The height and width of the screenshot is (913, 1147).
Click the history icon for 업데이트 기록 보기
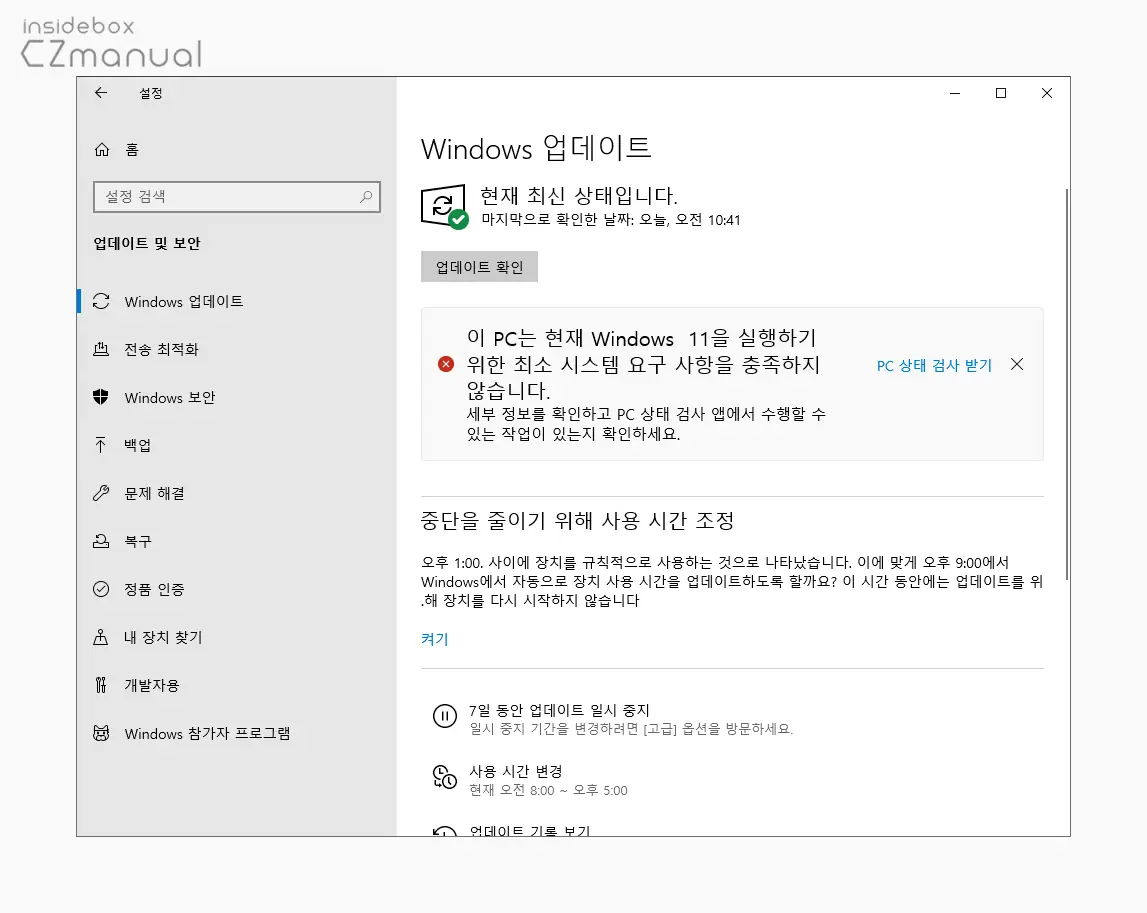pyautogui.click(x=445, y=831)
